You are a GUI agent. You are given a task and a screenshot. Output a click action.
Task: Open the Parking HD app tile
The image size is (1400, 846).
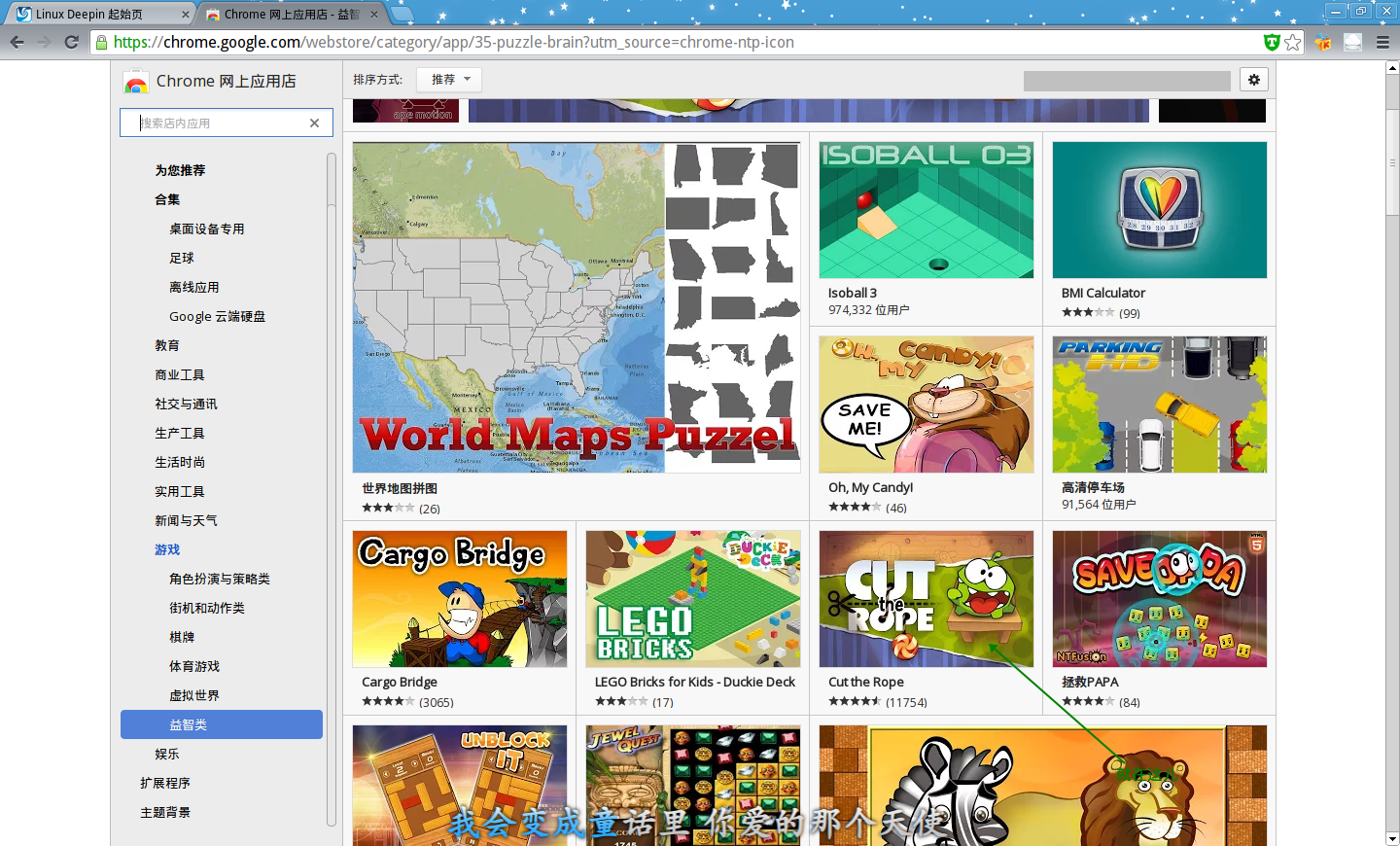1160,424
